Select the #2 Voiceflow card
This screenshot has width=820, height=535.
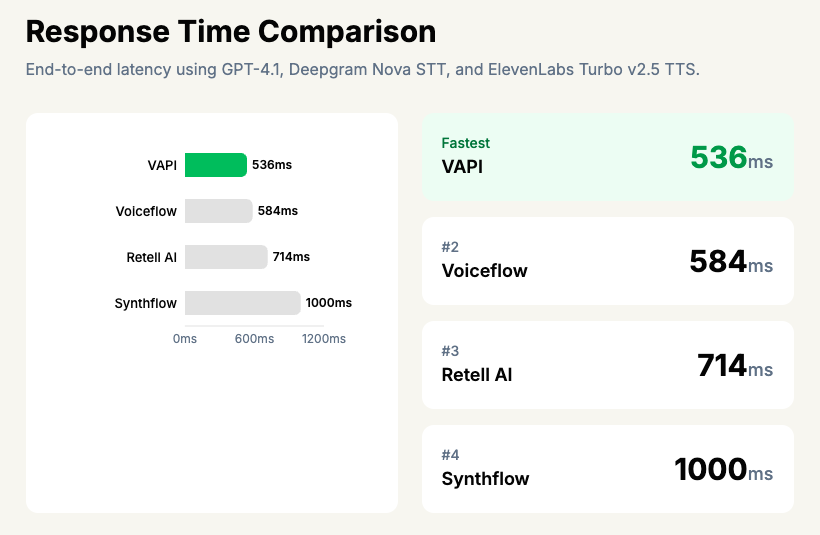pos(607,261)
